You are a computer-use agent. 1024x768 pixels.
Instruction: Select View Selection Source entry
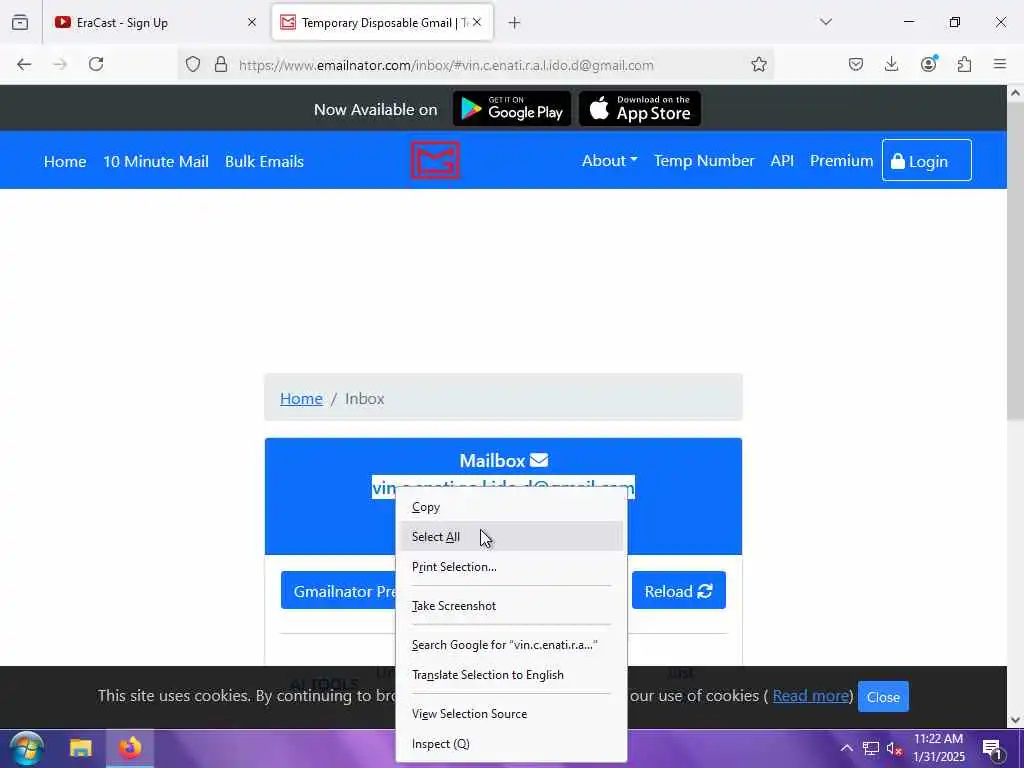[511, 714]
